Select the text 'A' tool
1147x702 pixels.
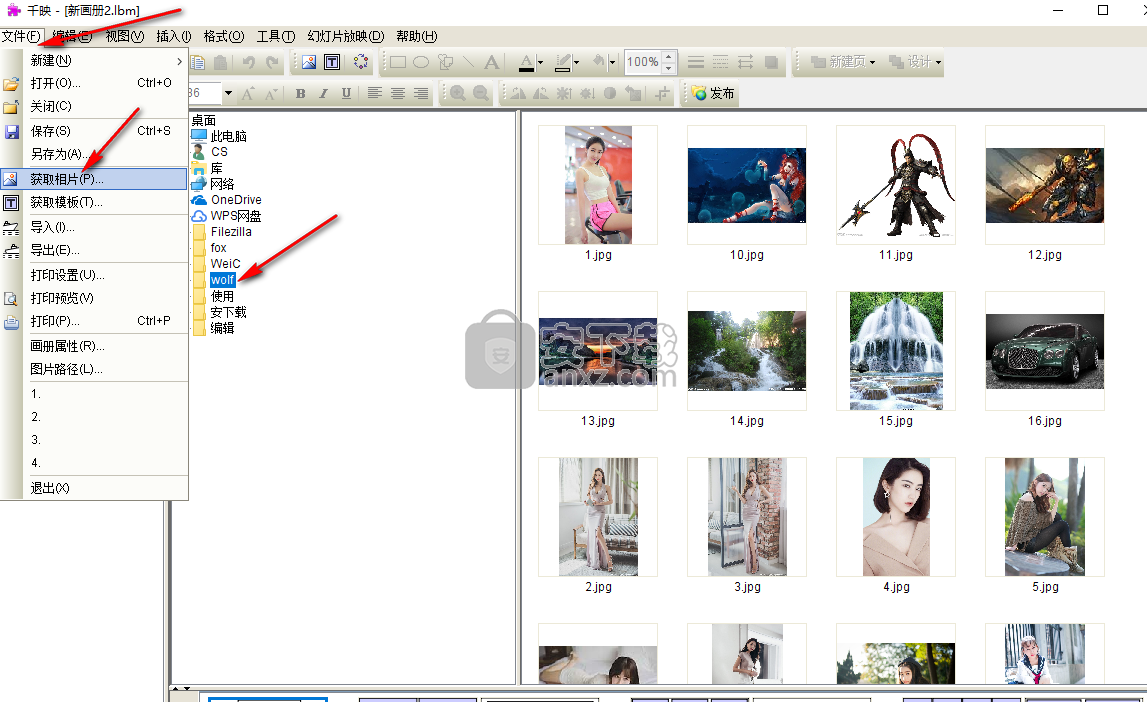pyautogui.click(x=492, y=62)
